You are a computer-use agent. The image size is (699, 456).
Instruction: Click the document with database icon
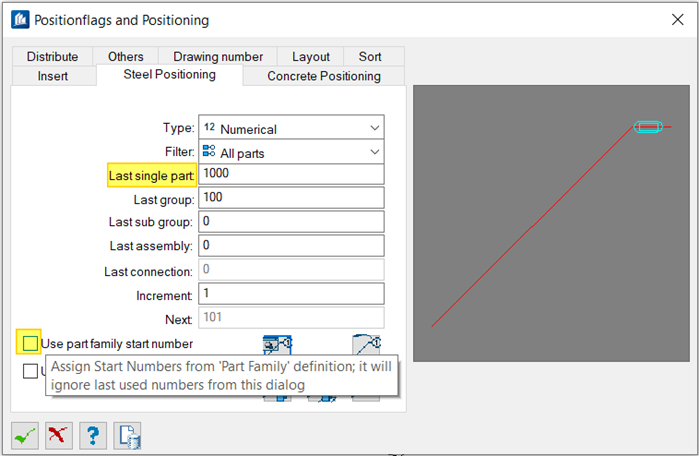127,435
